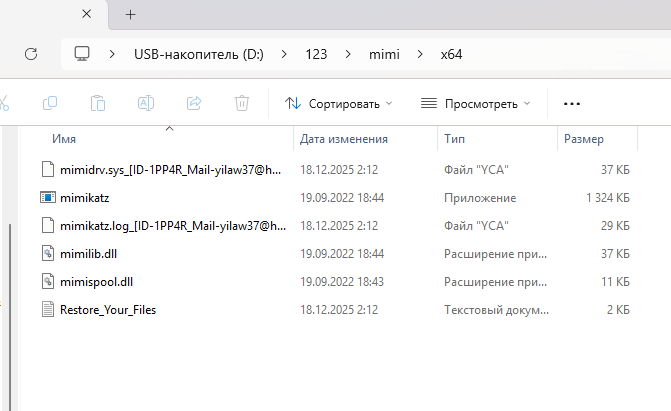Sort by the Дата изменения column header

click(x=344, y=139)
